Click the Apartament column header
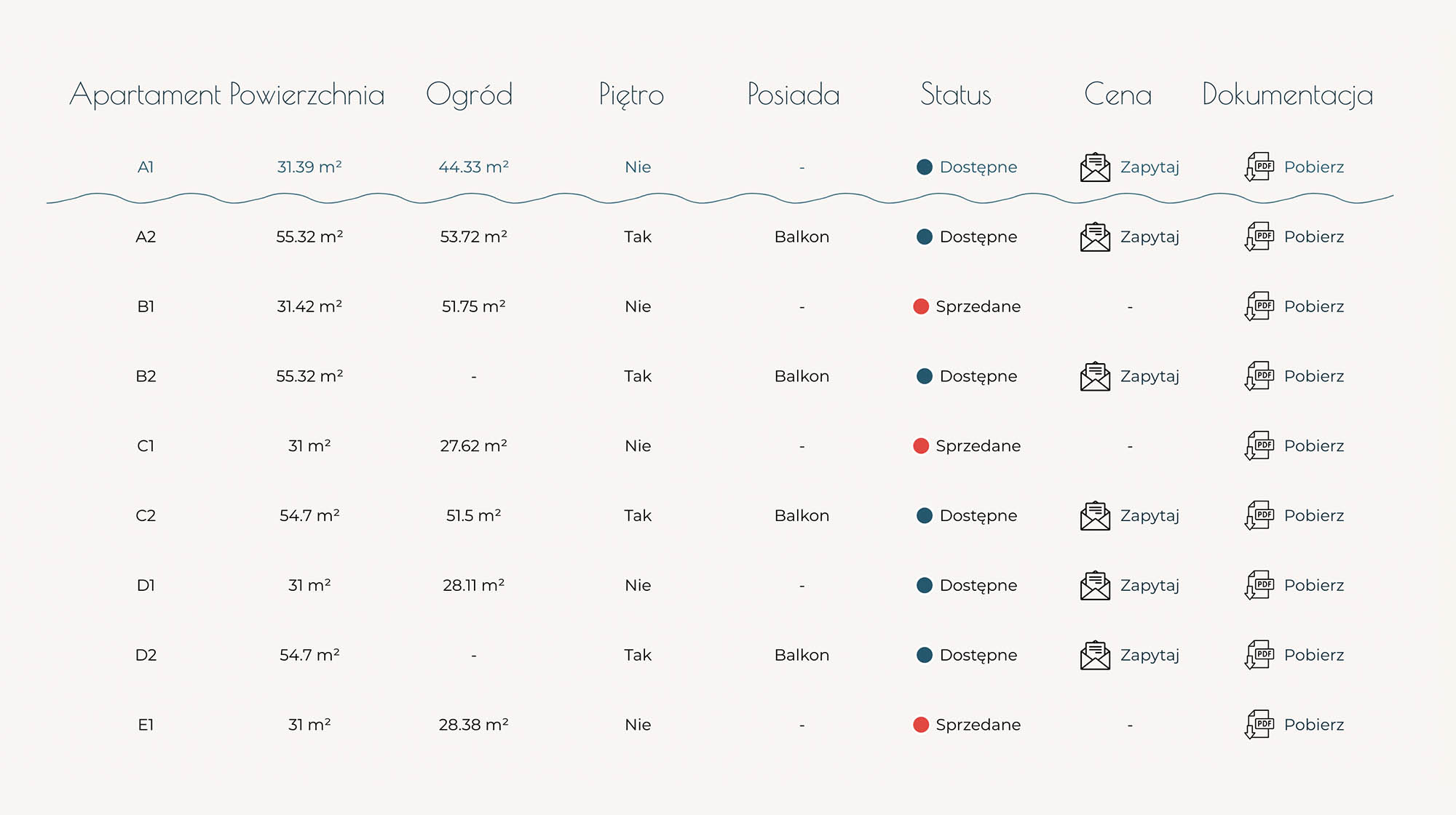The image size is (1456, 815). click(x=145, y=95)
